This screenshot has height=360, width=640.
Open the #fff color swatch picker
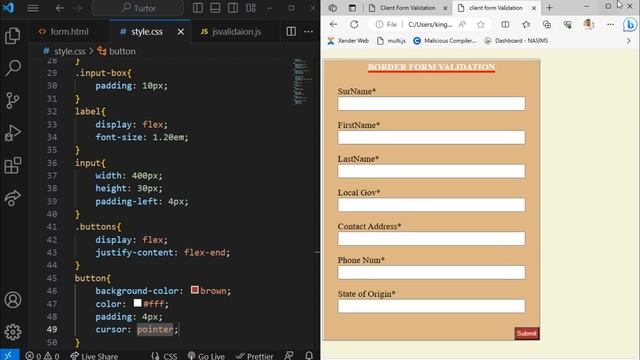click(138, 303)
